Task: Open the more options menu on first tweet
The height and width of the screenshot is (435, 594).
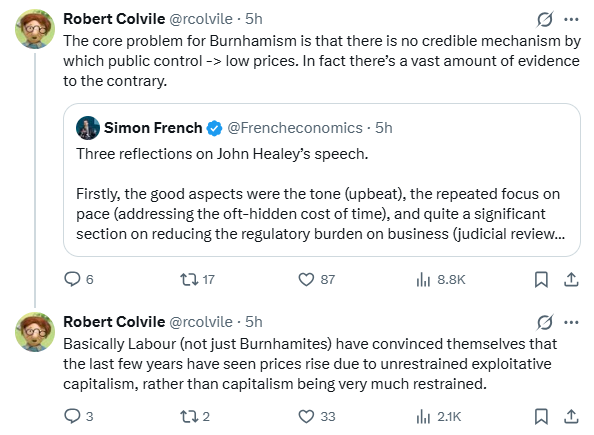Action: click(571, 19)
